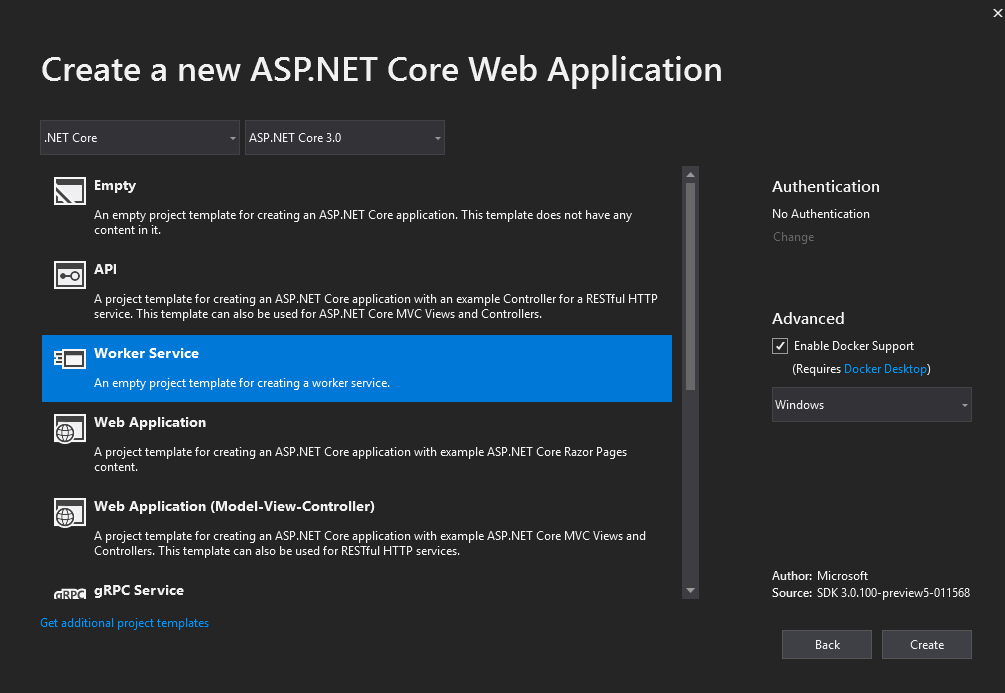Click Get additional project templates
Screen dimensions: 1005x693
[x=124, y=622]
